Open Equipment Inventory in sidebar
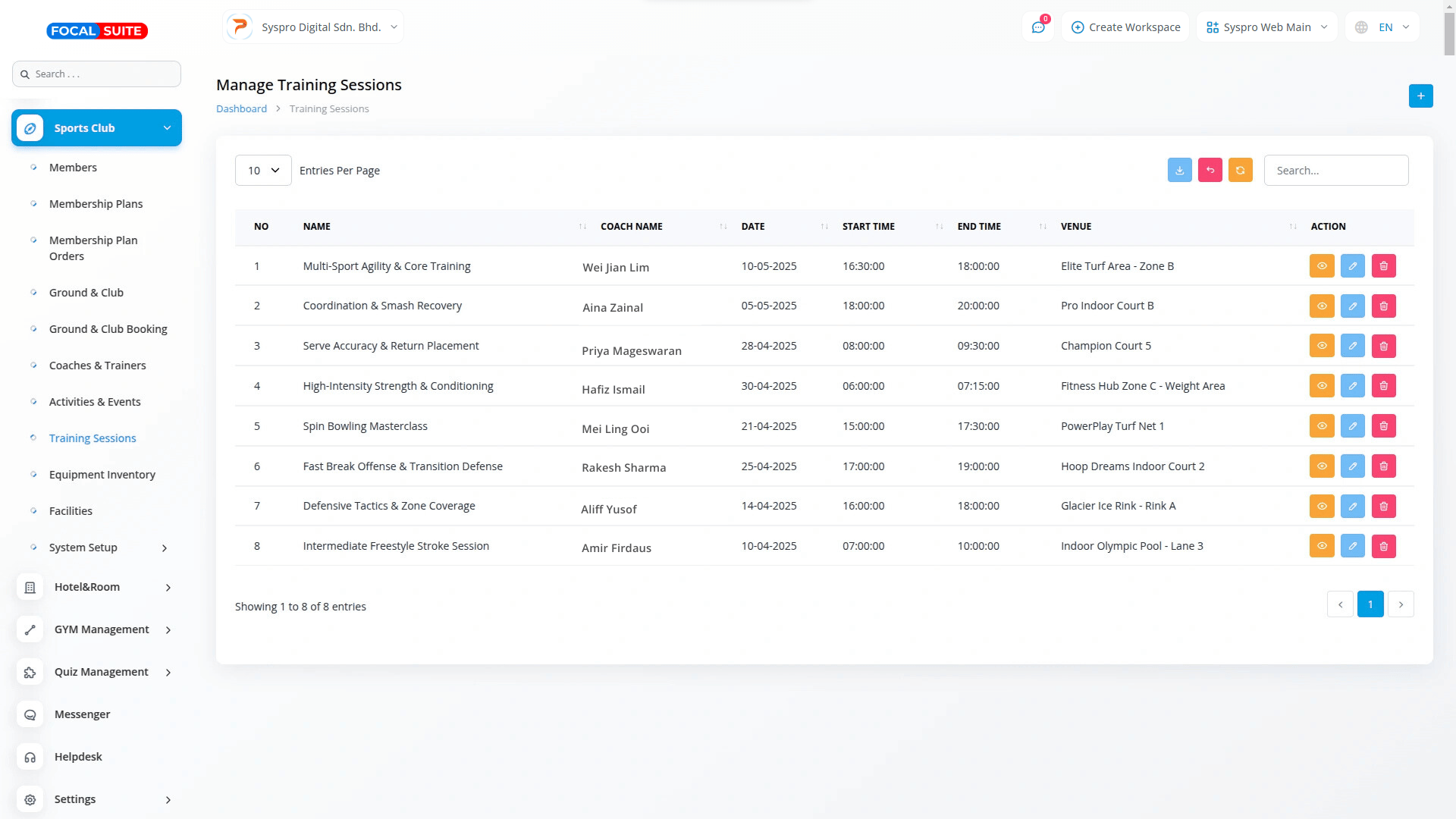Viewport: 1456px width, 819px height. (x=102, y=475)
